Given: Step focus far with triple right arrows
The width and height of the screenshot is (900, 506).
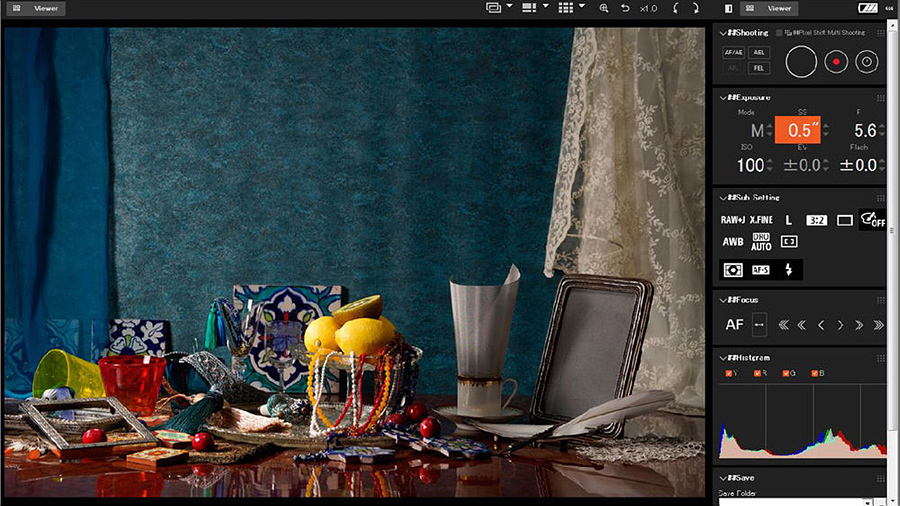Looking at the screenshot, I should 878,324.
